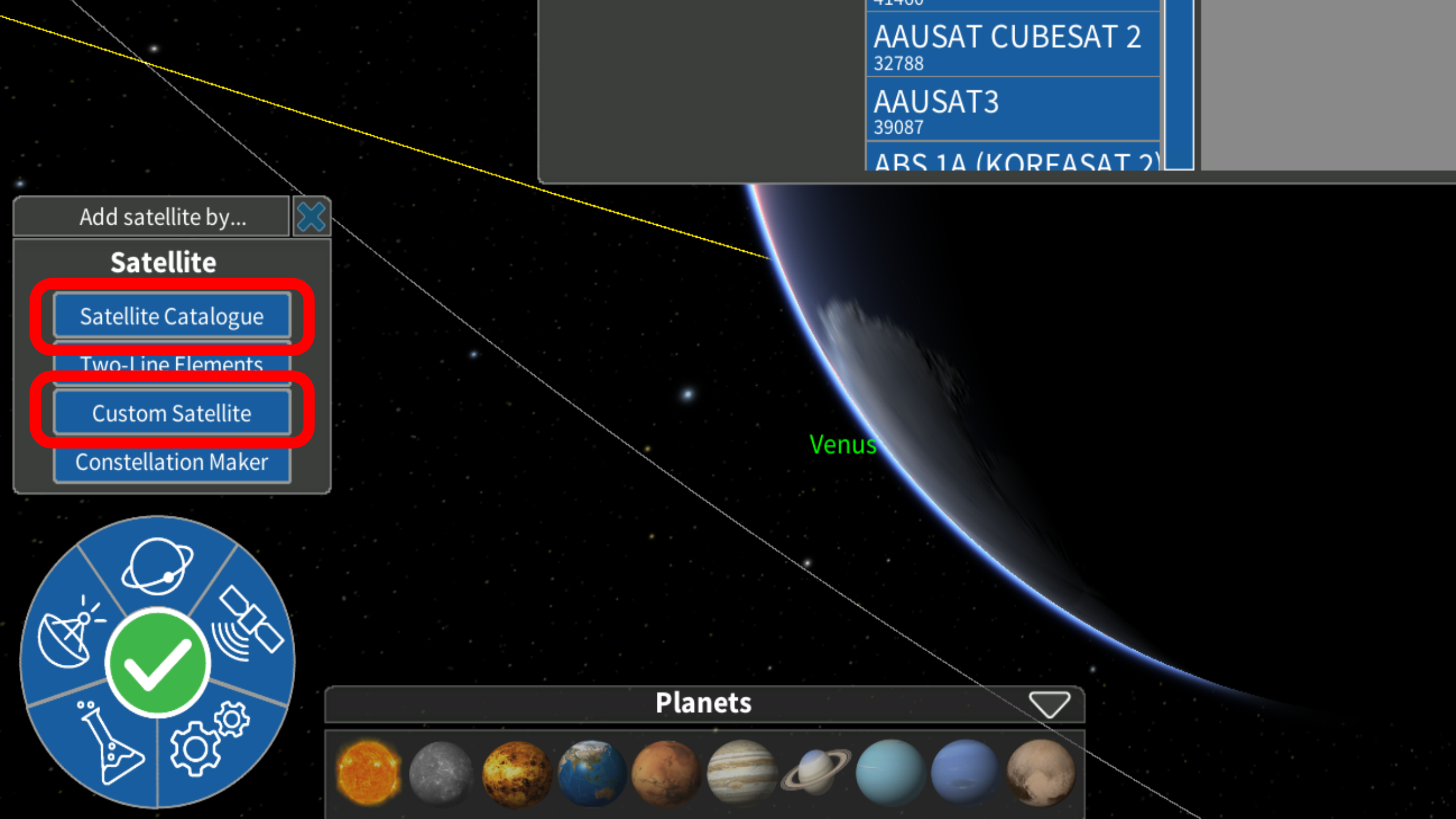Select the Constellation Maker menu item
Screen dimensions: 1456x819
tap(170, 461)
